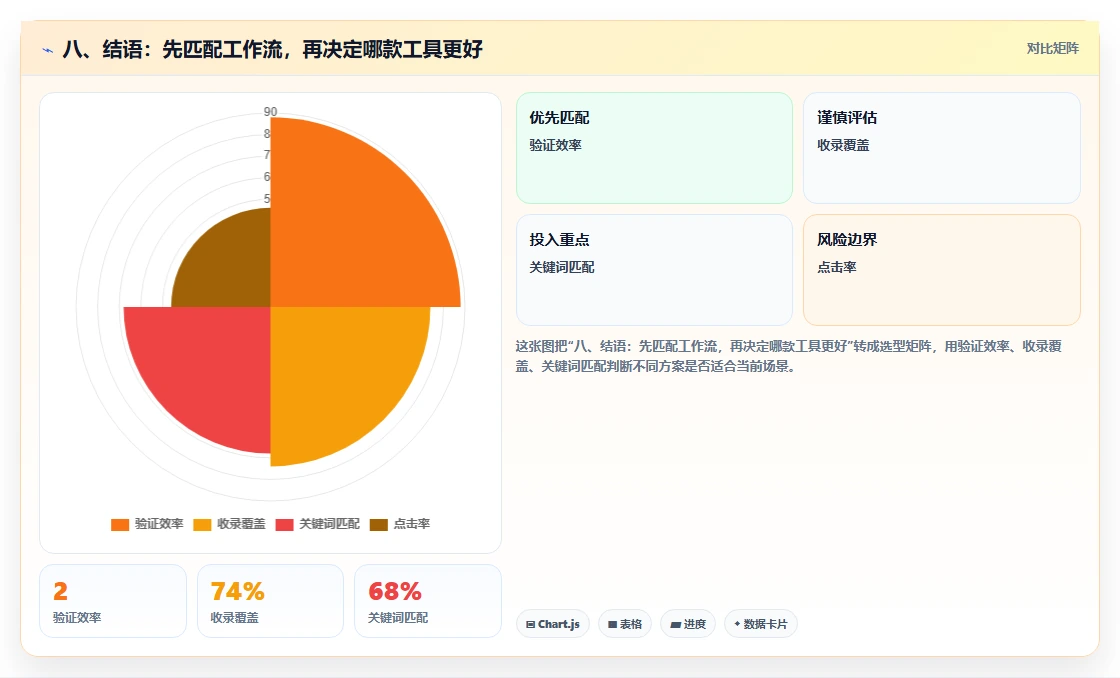Click heading 八、结语:先匹配工作流
Viewport: 1120px width, 678px height.
[x=273, y=49]
